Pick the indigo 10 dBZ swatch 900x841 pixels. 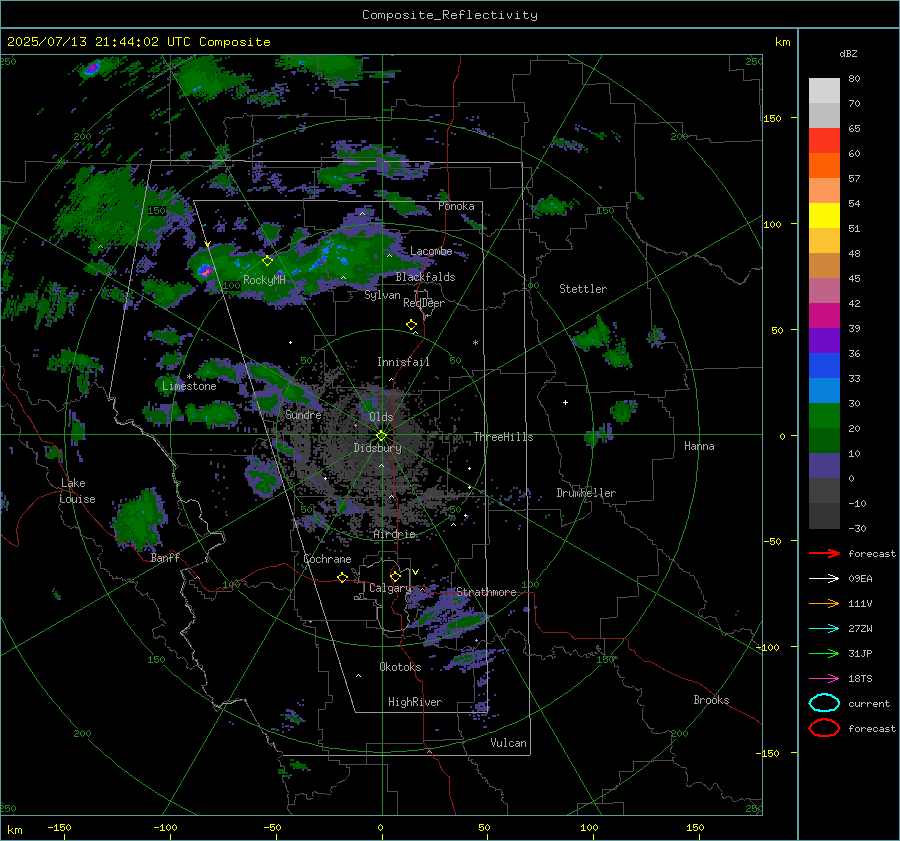pos(824,465)
